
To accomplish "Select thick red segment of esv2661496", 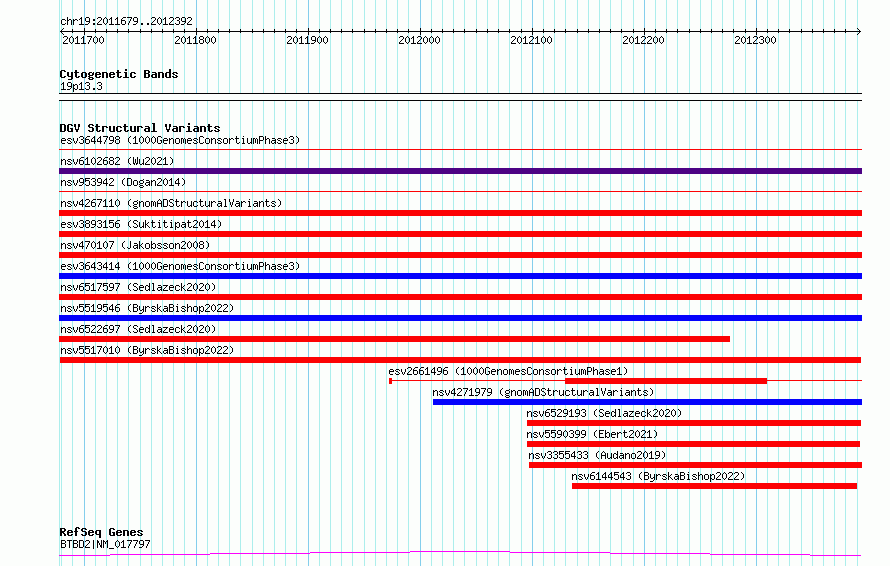I will coord(666,381).
